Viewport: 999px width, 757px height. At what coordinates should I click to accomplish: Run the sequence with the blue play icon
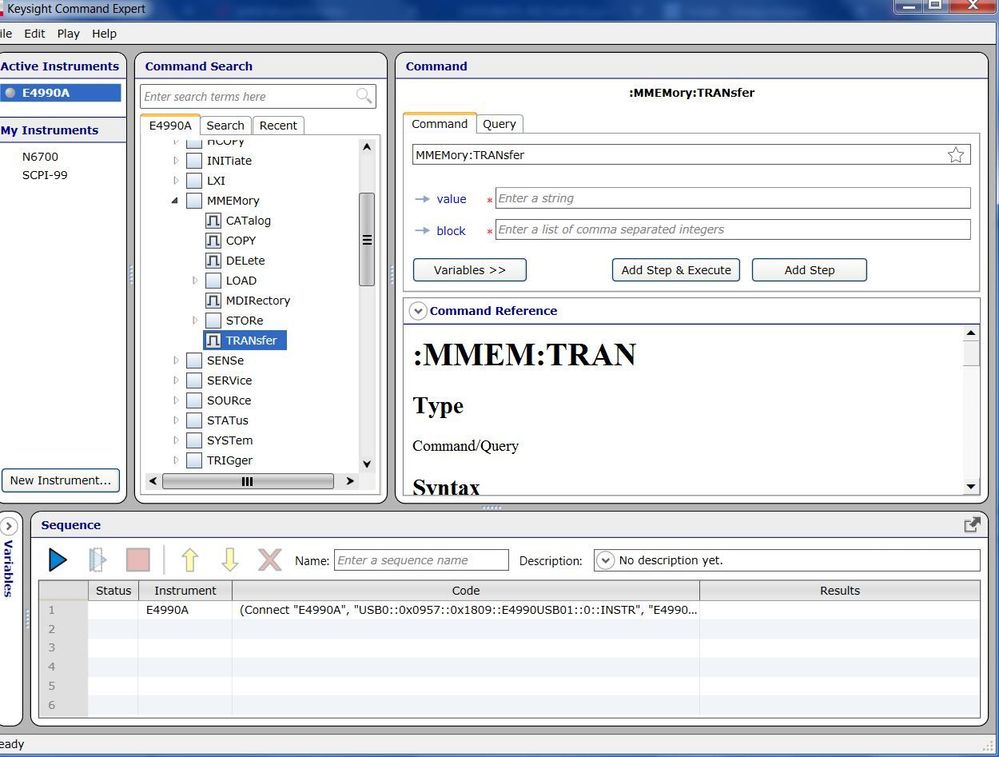tap(57, 560)
